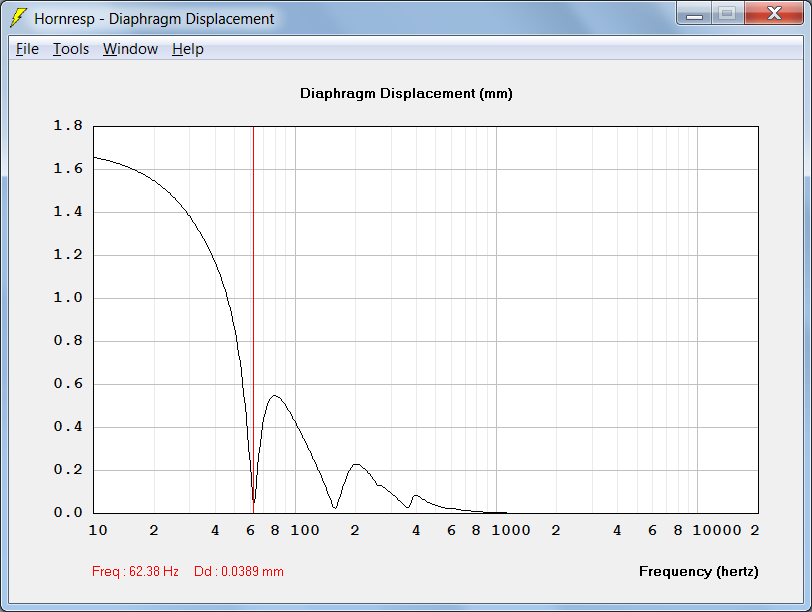Image resolution: width=812 pixels, height=612 pixels.
Task: Click the 0.6 label on displacement axis
Action: (x=68, y=384)
